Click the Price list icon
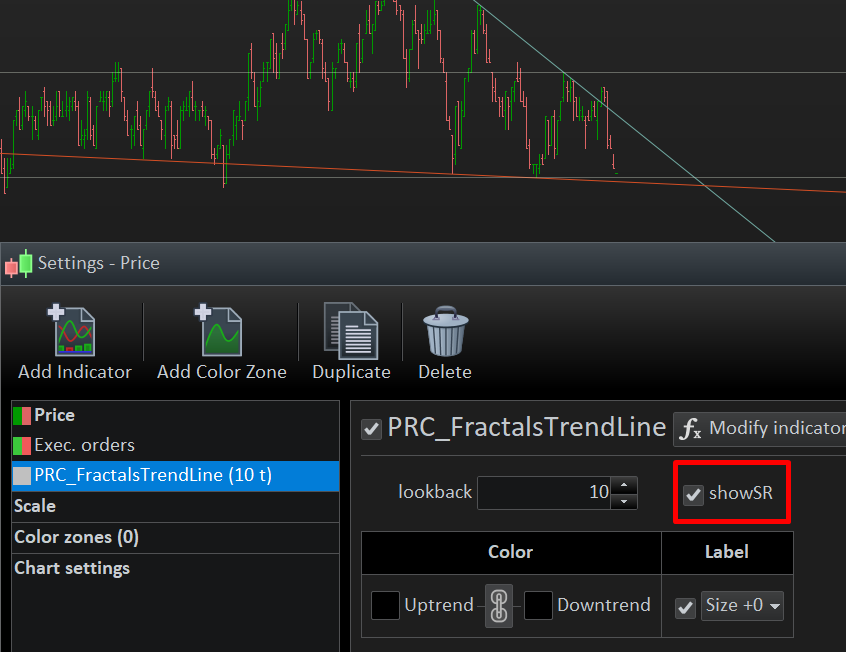Screen dimensions: 846x652 coord(22,415)
